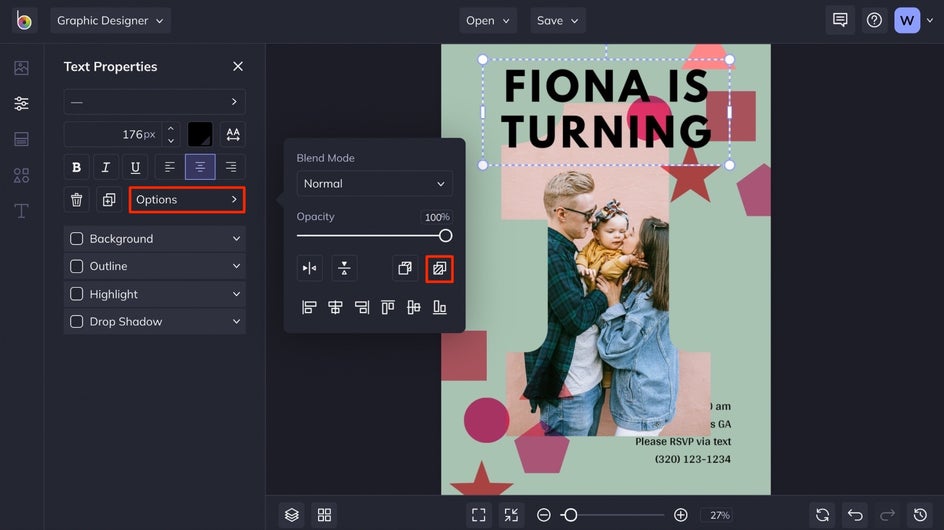Viewport: 944px width, 530px height.
Task: Expand the Highlight section chevron
Action: coord(236,294)
